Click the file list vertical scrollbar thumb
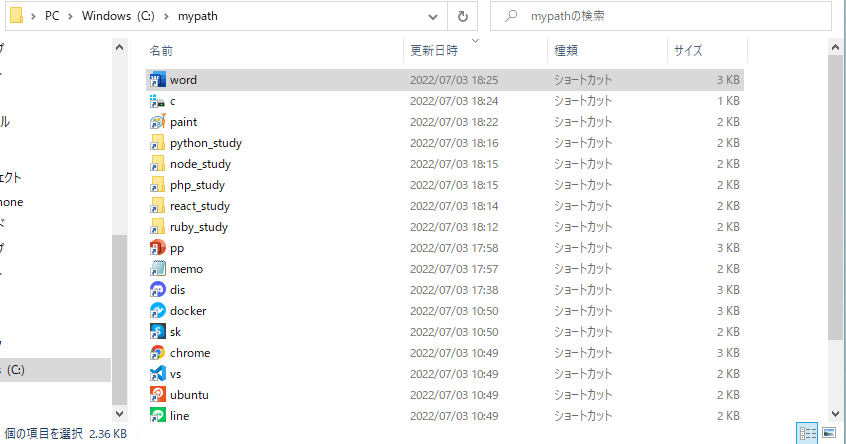Screen dimensions: 846x444 835,197
